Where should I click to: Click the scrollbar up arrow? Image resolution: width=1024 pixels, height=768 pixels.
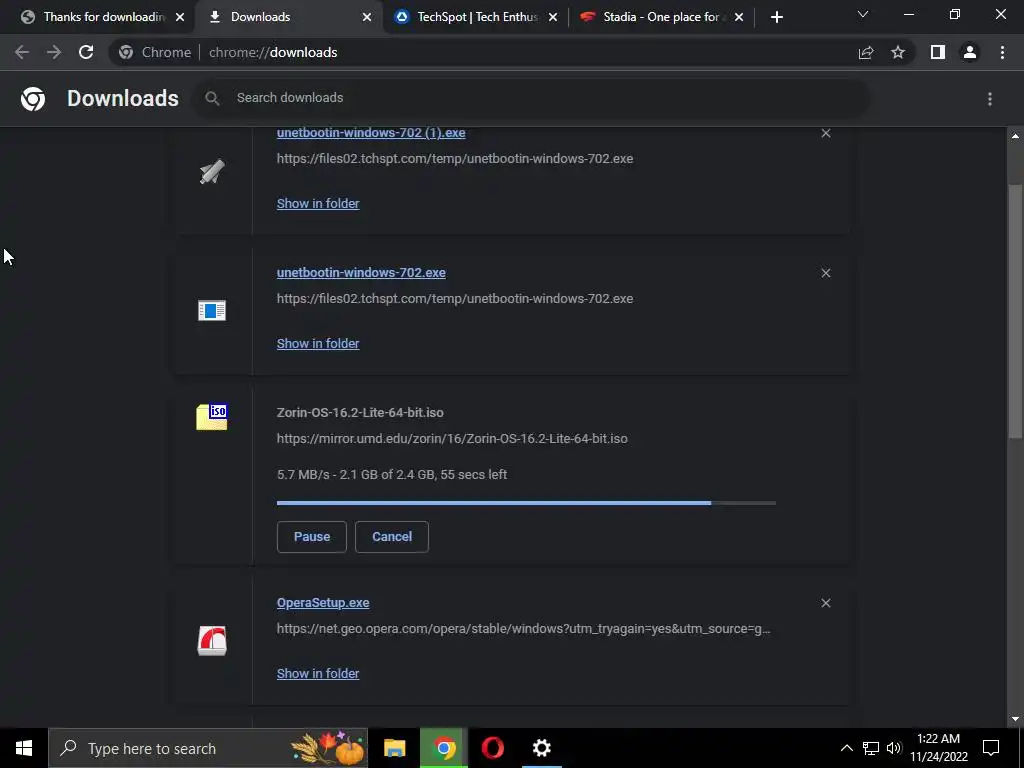1015,136
